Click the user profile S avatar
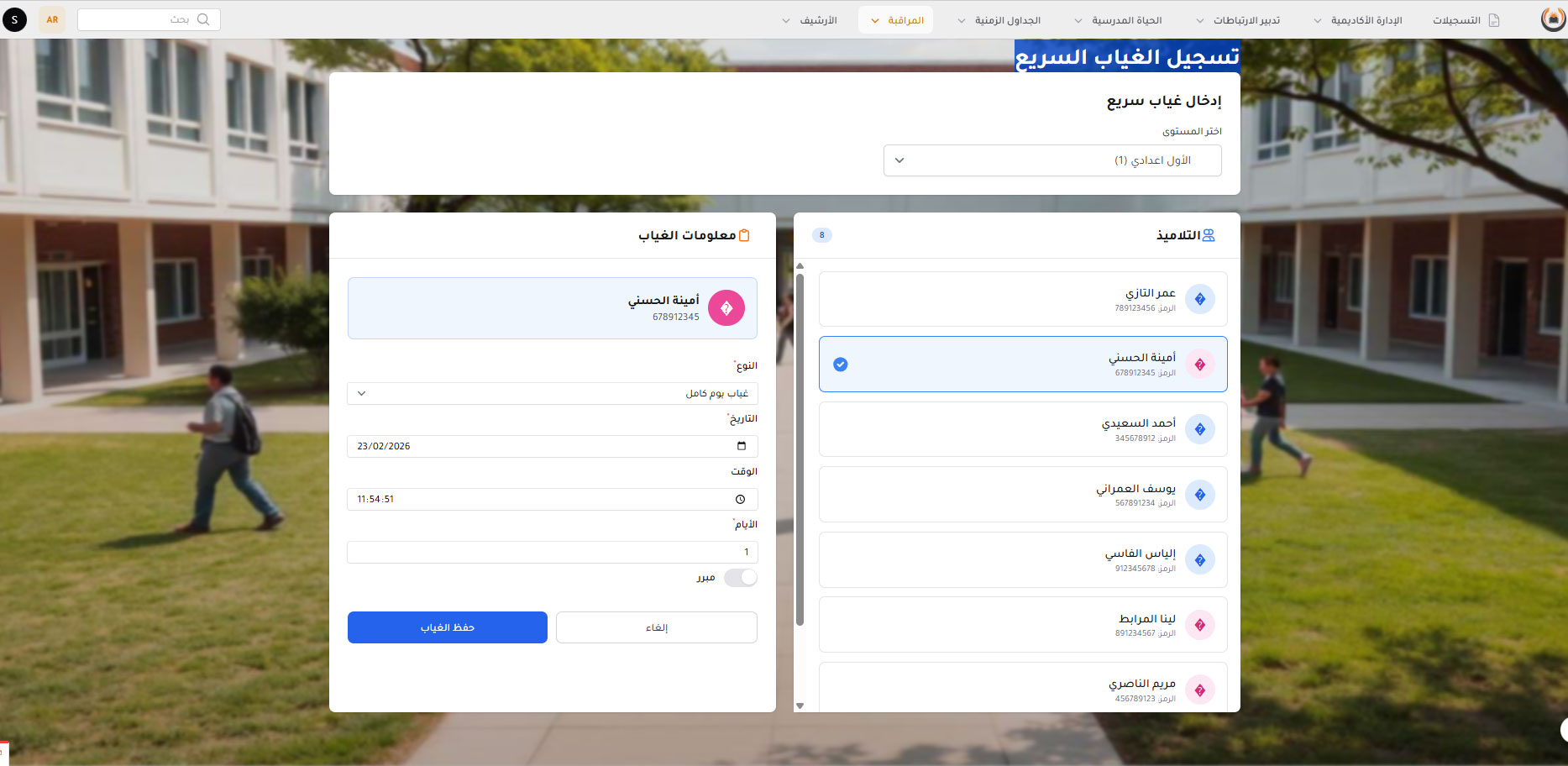The height and width of the screenshot is (766, 1568). point(14,19)
